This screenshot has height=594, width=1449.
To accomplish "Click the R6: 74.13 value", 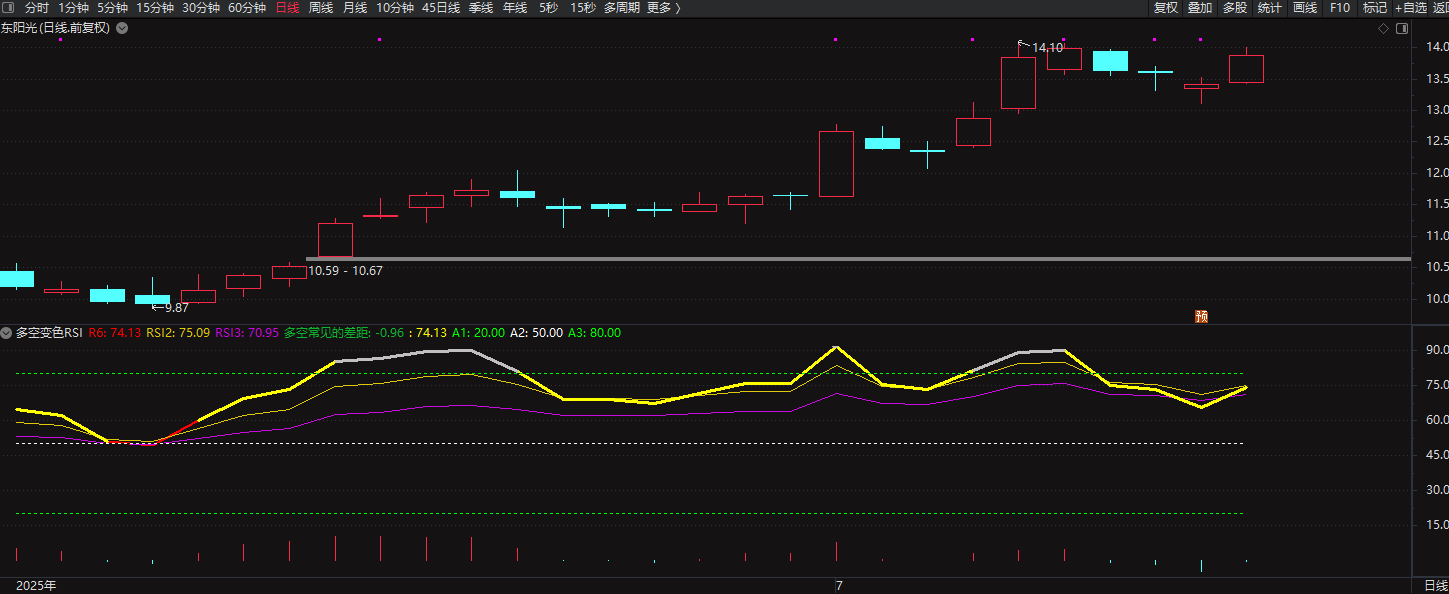I will 114,333.
